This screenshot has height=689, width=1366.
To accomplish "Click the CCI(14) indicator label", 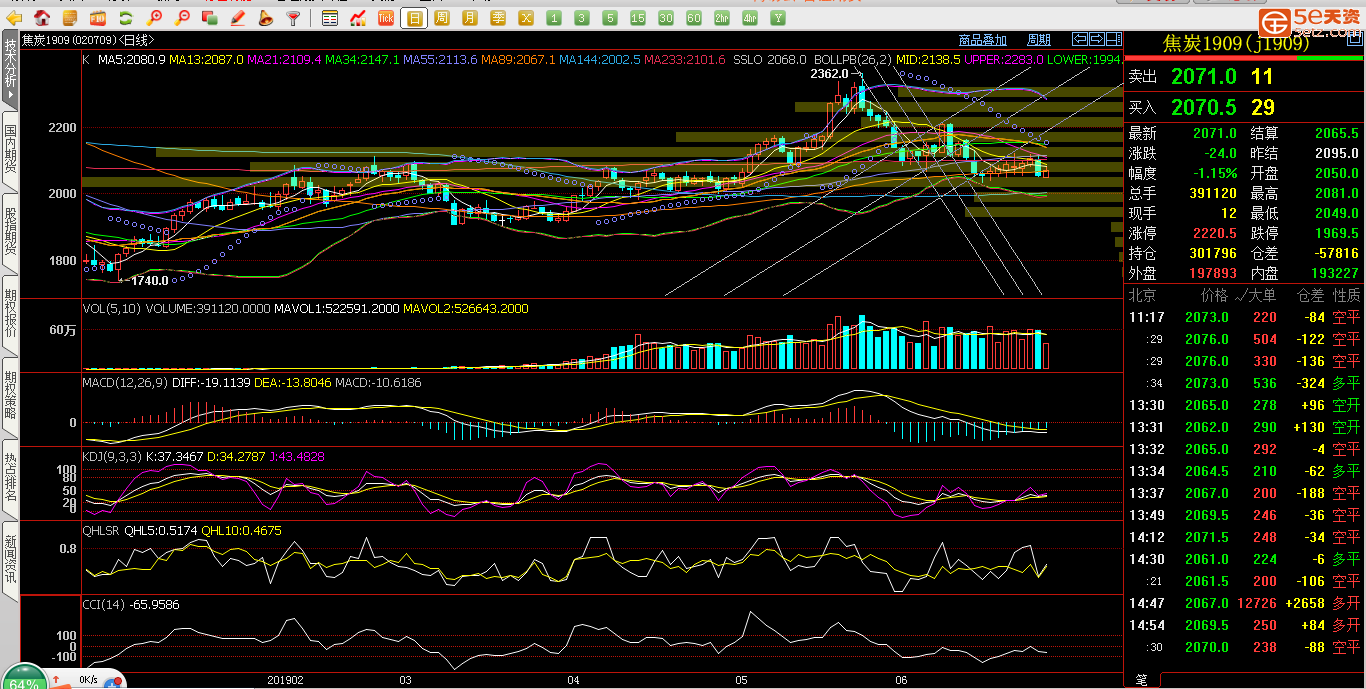I will click(x=104, y=604).
